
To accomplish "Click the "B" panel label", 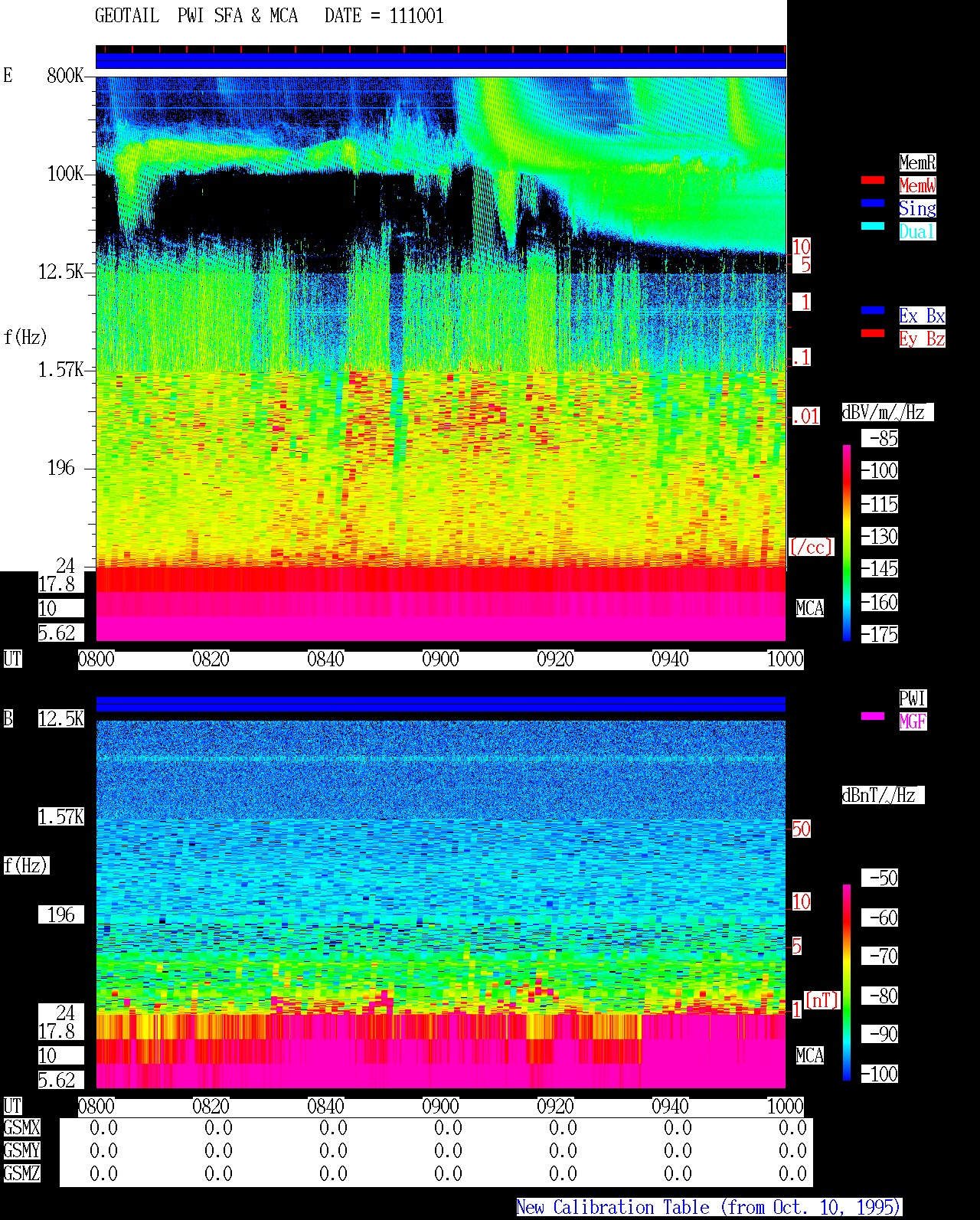I will point(8,718).
